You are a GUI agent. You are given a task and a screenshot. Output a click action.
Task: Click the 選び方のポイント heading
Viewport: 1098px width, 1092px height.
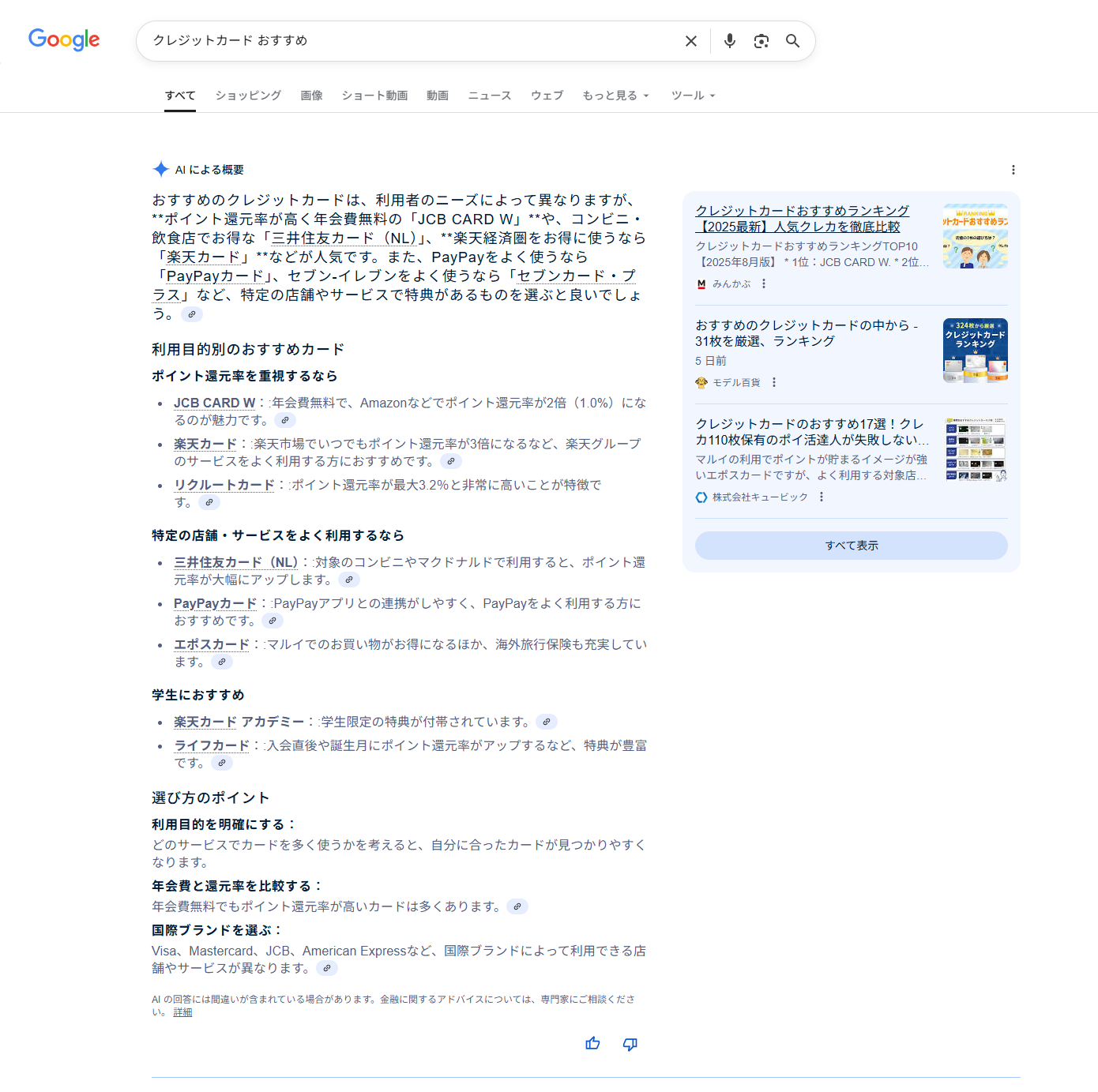211,797
